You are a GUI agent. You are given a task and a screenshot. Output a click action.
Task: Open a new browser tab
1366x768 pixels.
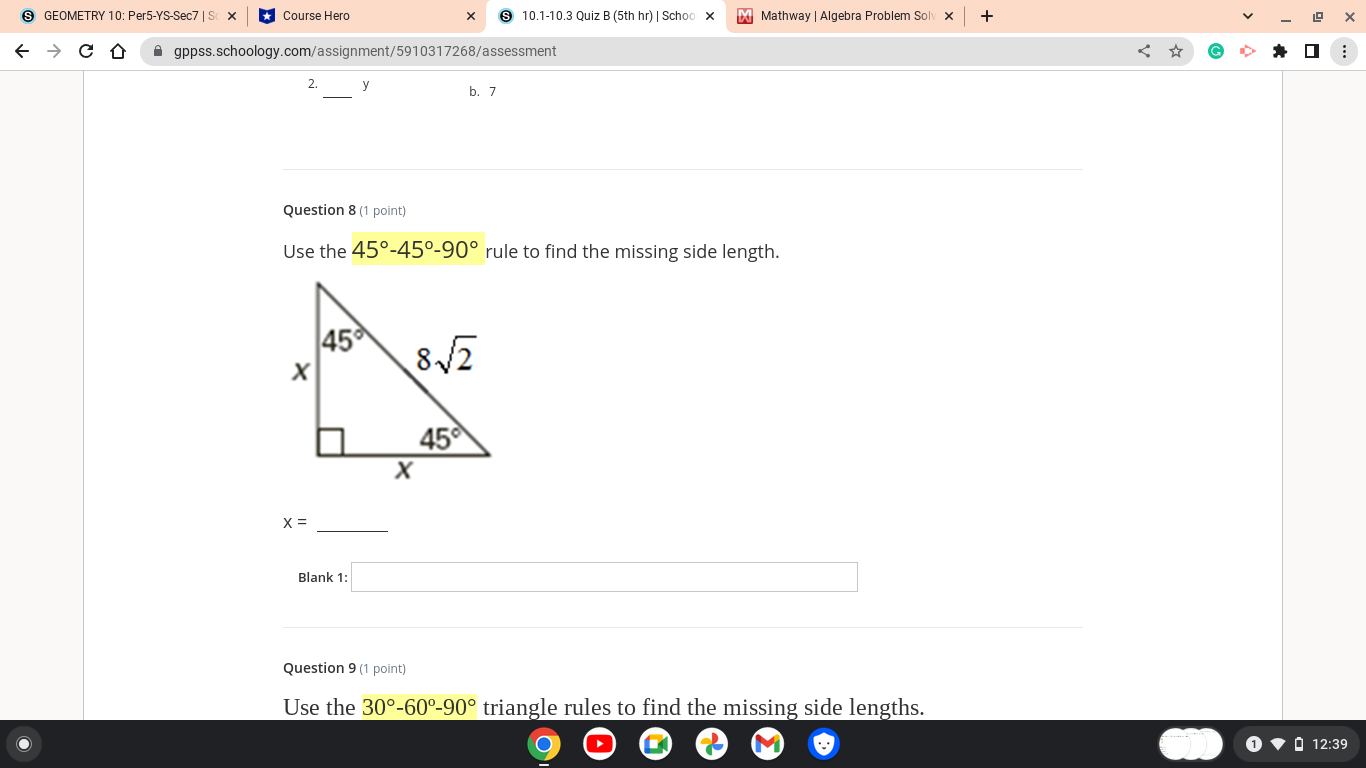click(x=986, y=16)
